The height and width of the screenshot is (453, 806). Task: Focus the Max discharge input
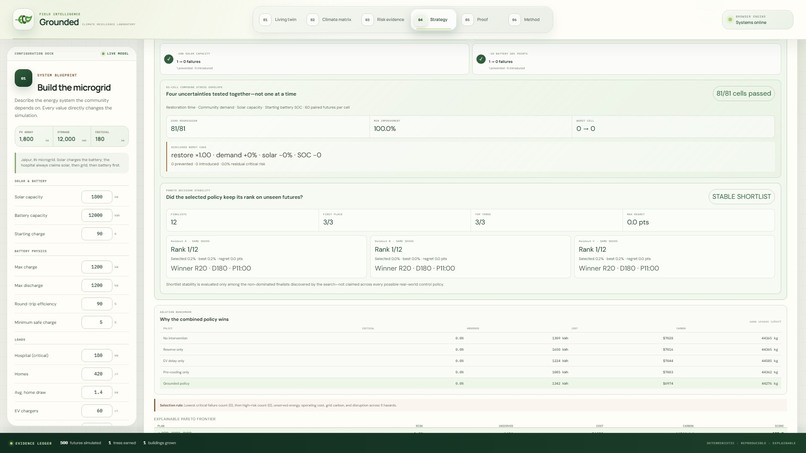97,285
